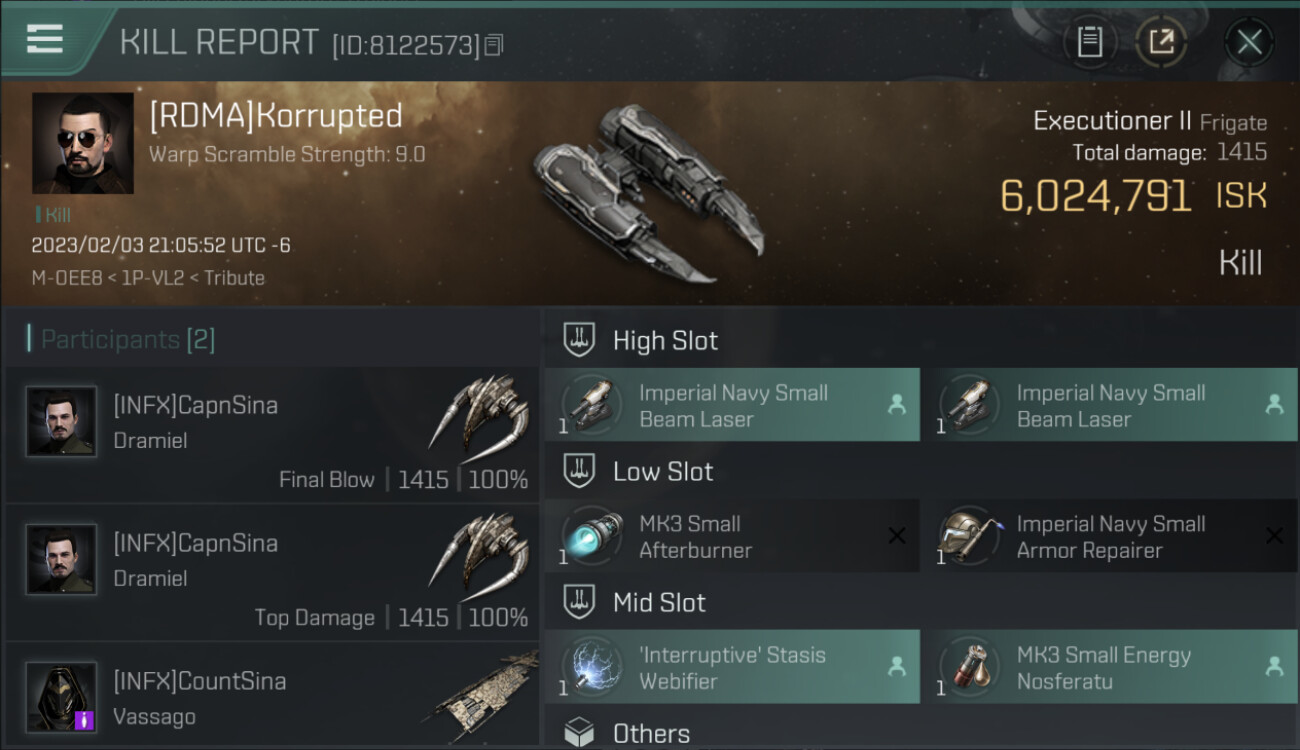Click the clipboard report icon
The height and width of the screenshot is (750, 1300).
point(1089,42)
